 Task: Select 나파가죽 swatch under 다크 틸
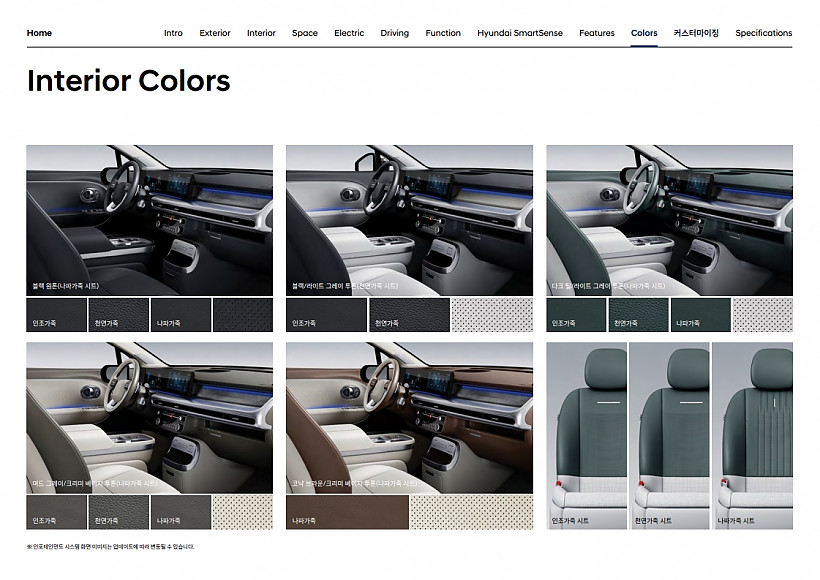coord(701,315)
